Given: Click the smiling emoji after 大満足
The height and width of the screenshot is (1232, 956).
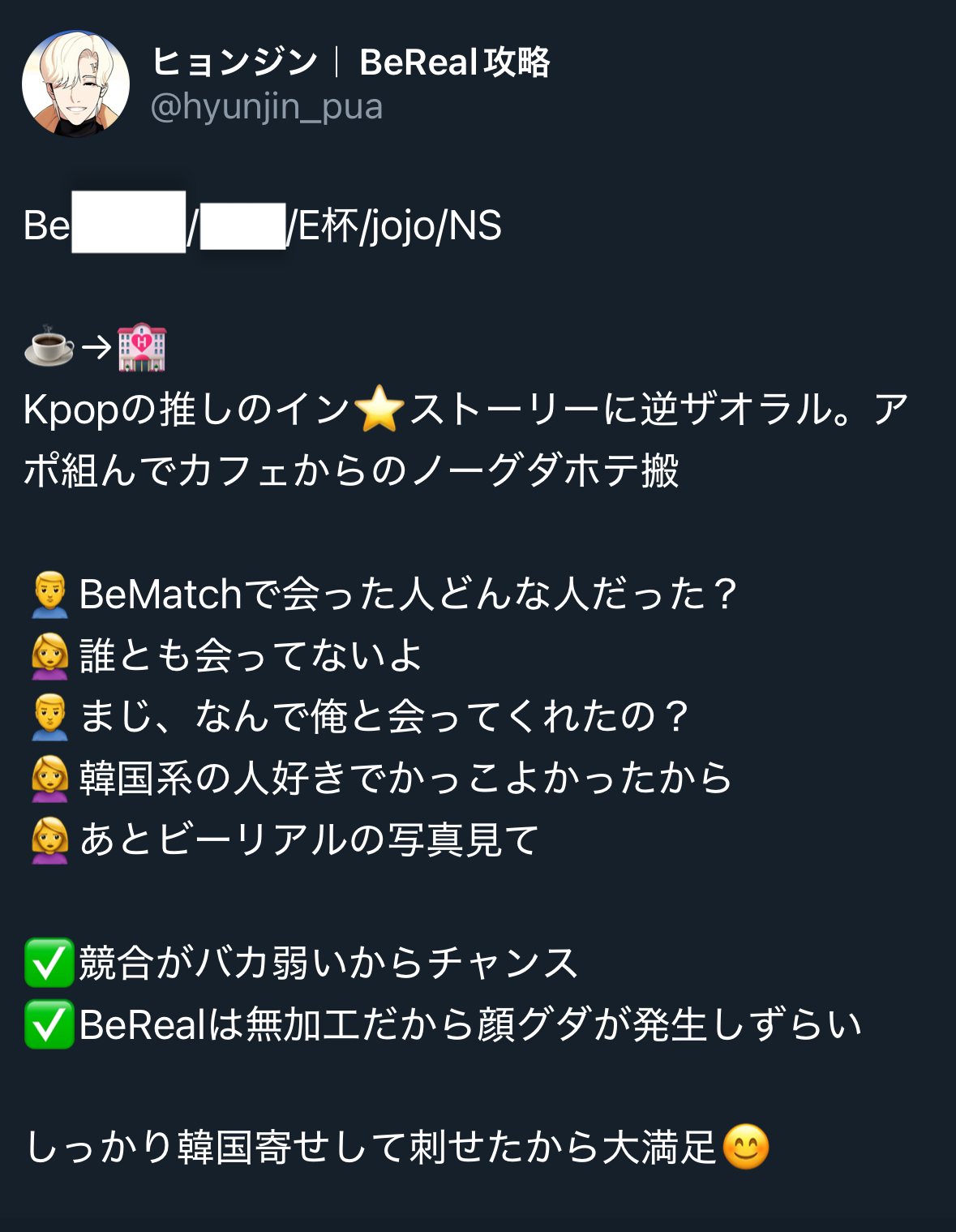Looking at the screenshot, I should [x=745, y=1147].
